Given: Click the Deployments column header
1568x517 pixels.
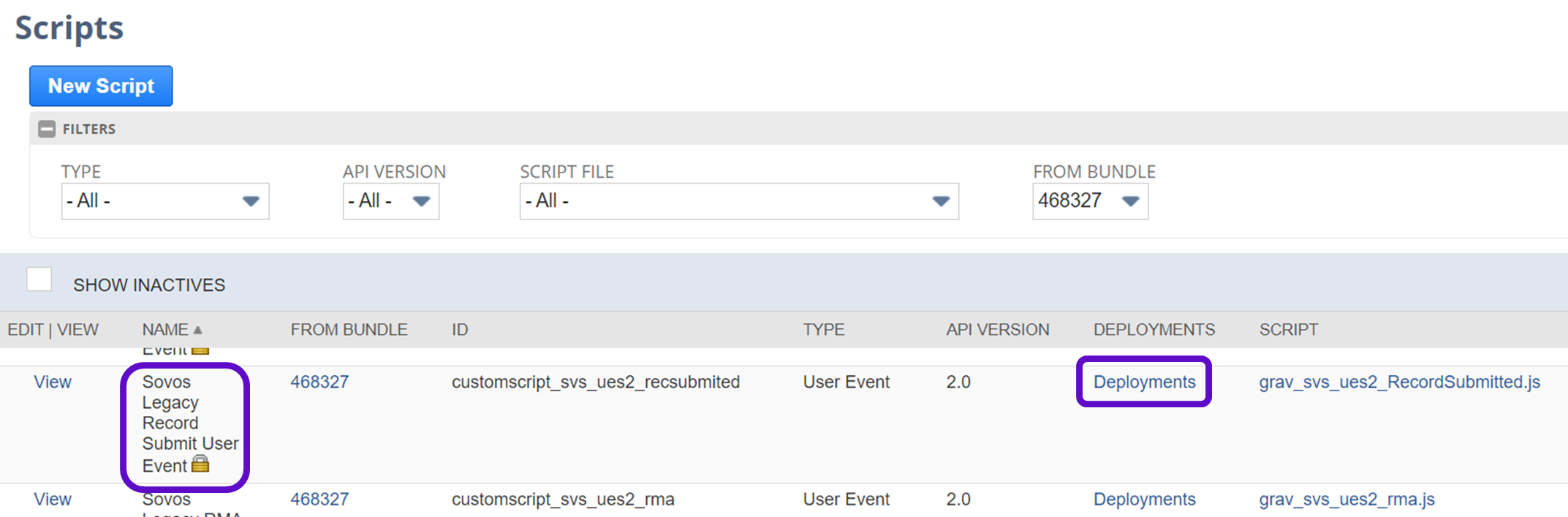Looking at the screenshot, I should 1154,330.
